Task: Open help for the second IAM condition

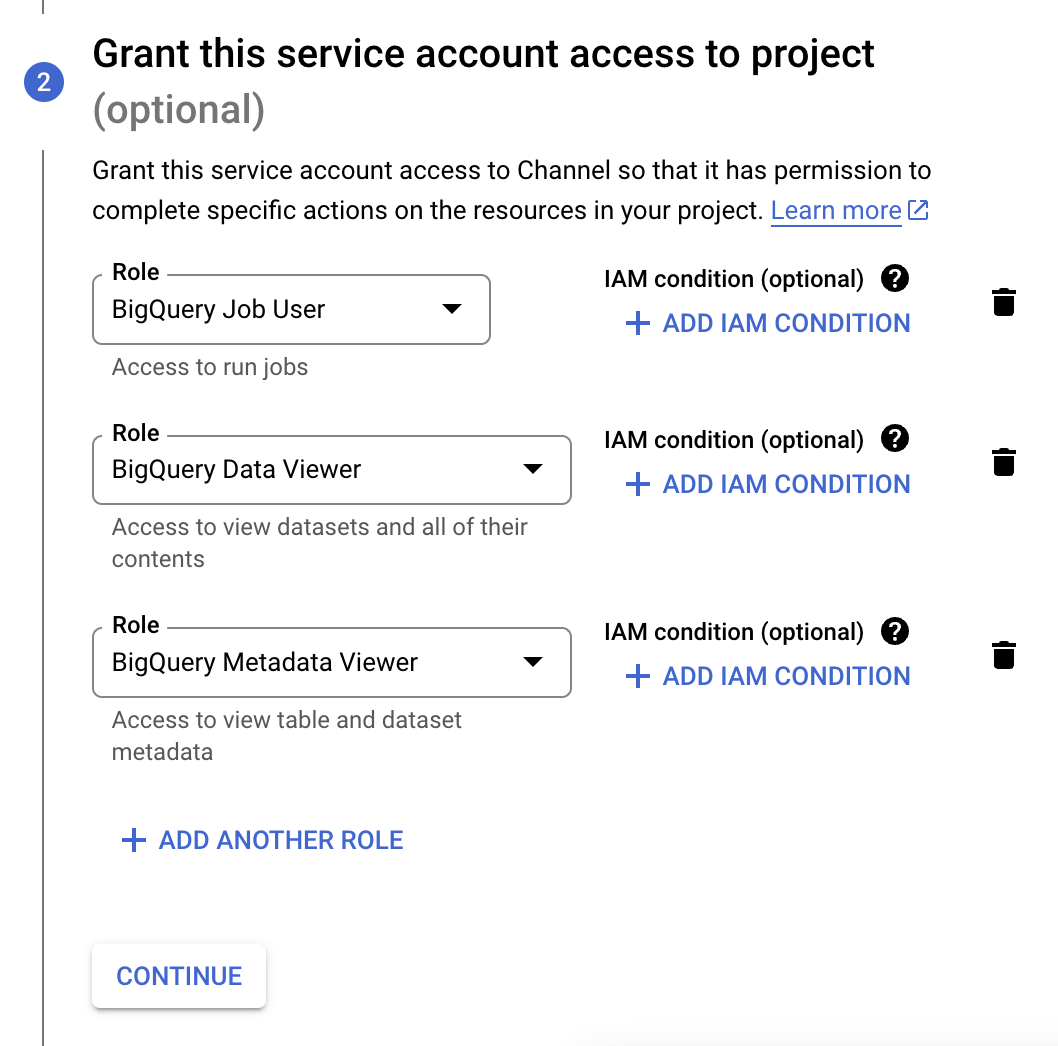Action: (x=895, y=439)
